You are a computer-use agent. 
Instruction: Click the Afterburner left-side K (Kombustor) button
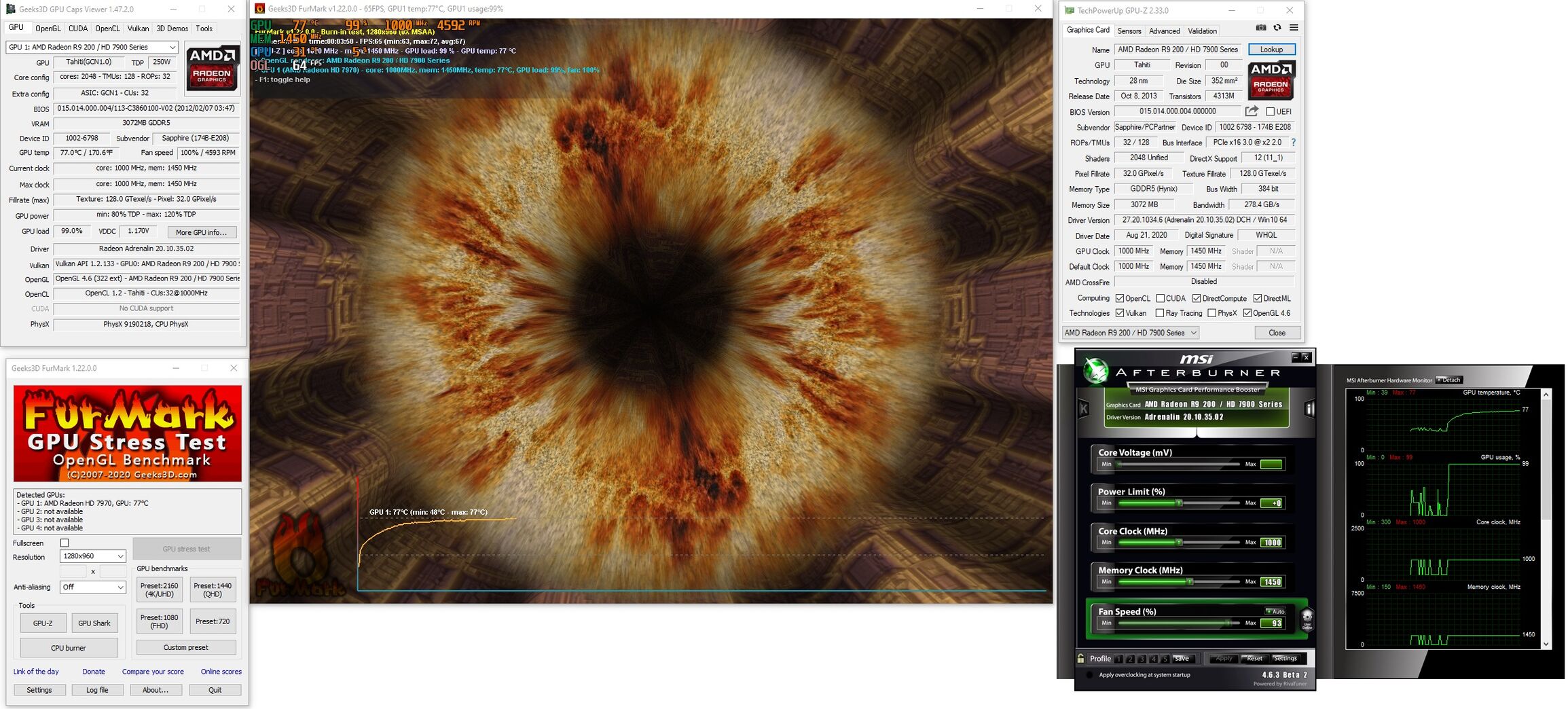[x=1084, y=408]
